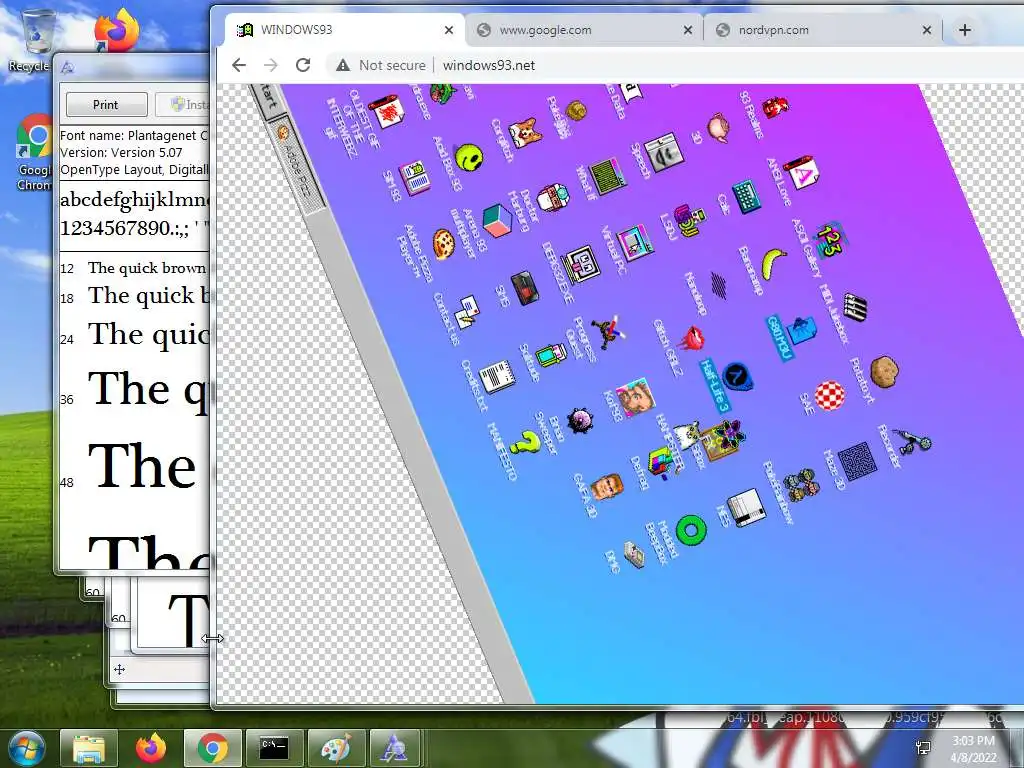Open the SM 93 icon
The width and height of the screenshot is (1024, 768).
(415, 178)
